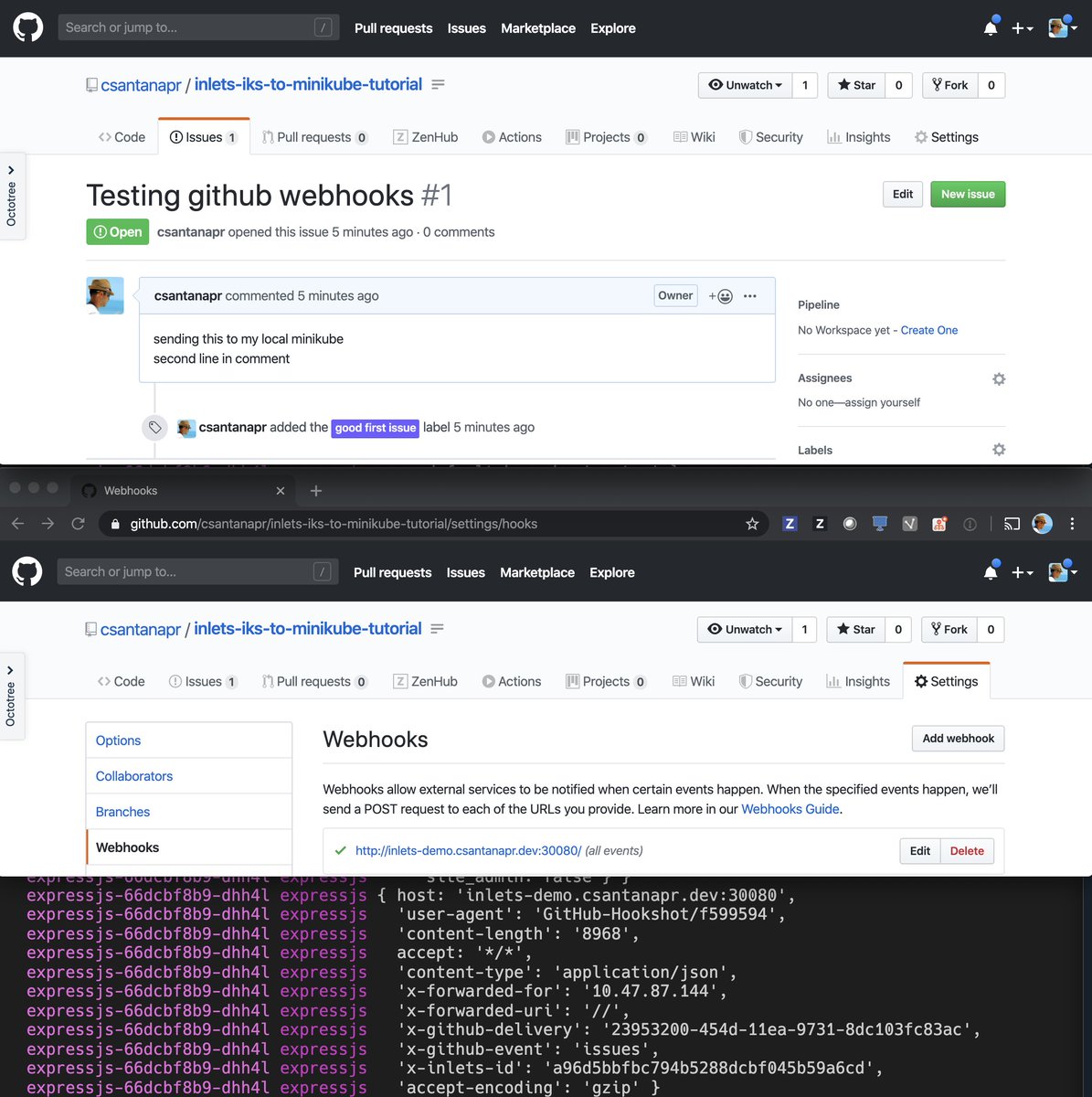Click the address bar URL
The height and width of the screenshot is (1097, 1092).
tap(334, 524)
